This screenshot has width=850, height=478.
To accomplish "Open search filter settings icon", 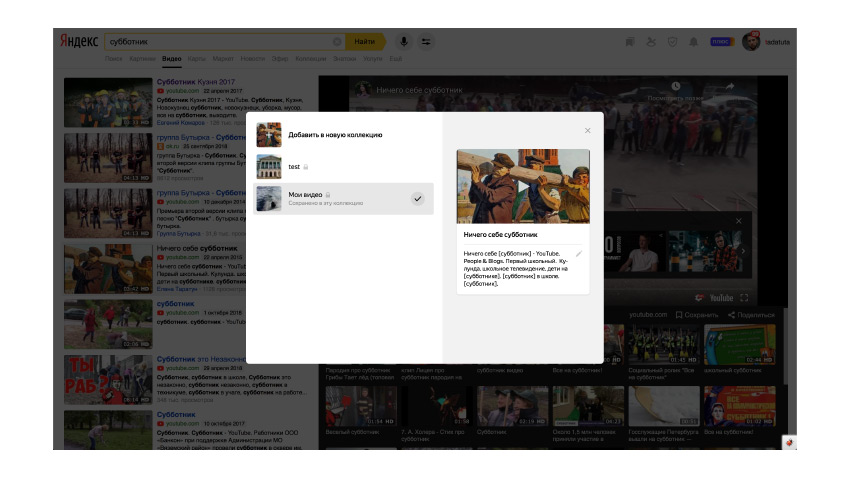I will [426, 42].
